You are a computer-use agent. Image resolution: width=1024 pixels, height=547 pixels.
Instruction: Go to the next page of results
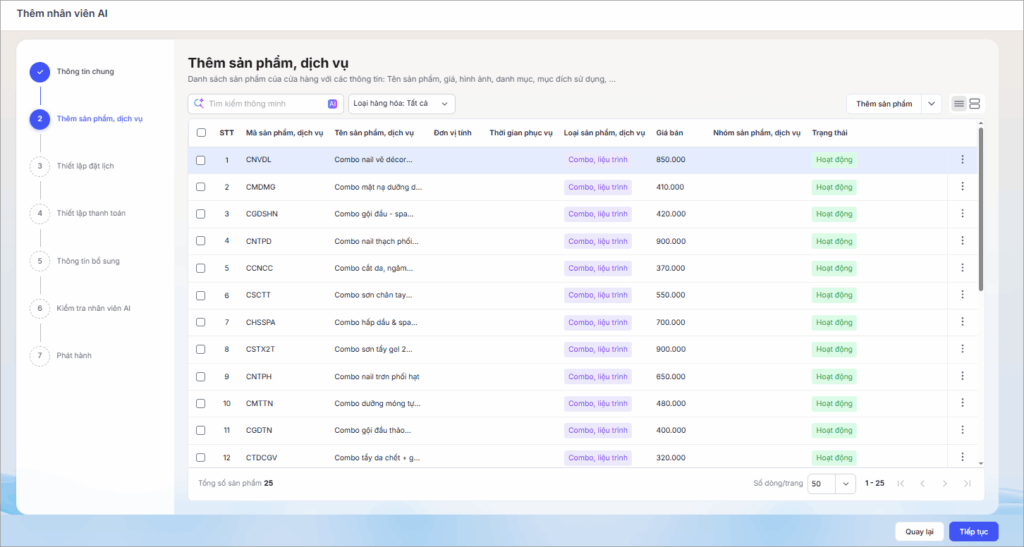pos(945,483)
